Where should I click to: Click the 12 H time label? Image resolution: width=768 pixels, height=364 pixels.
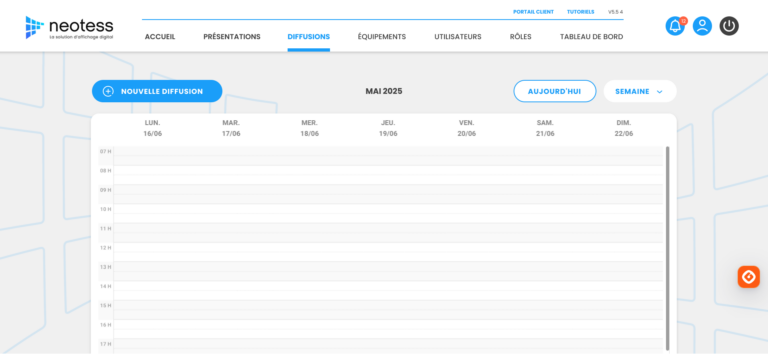[x=105, y=247]
